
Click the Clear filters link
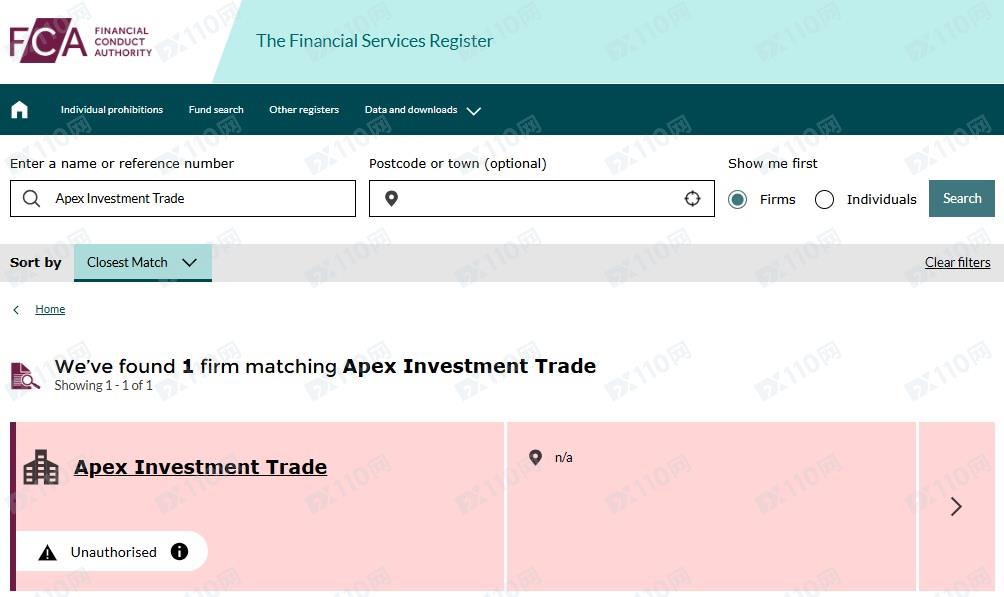click(957, 262)
